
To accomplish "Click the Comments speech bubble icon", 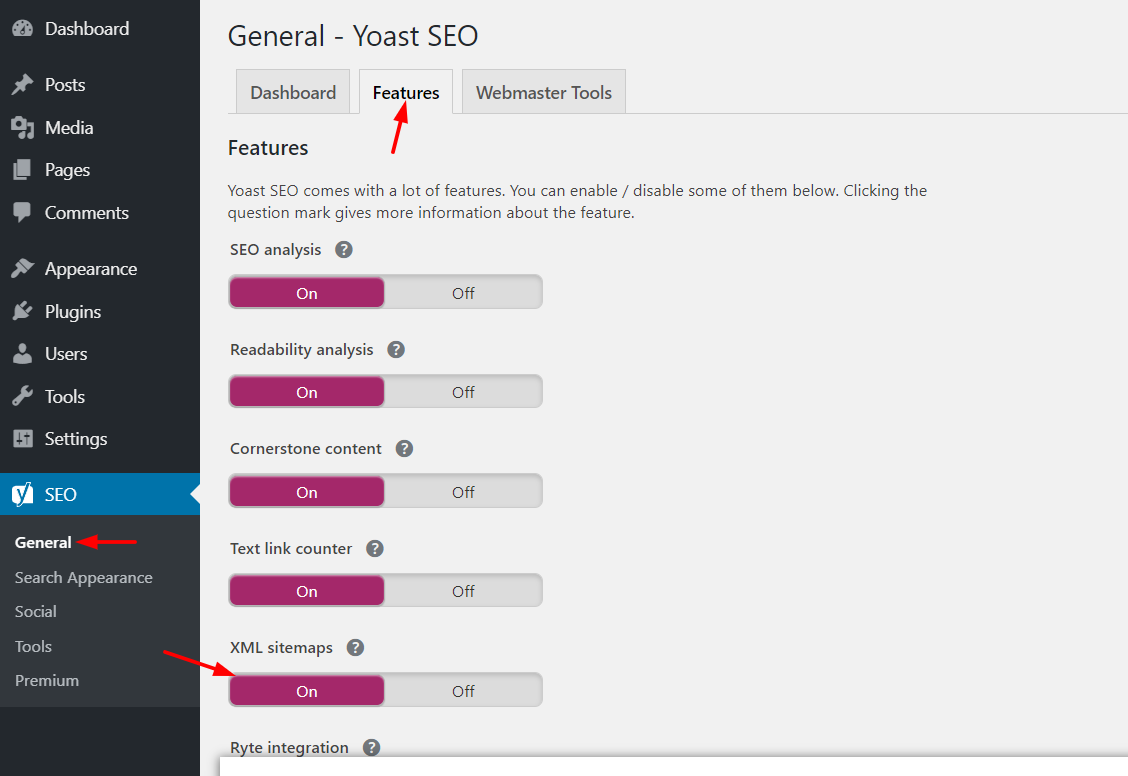I will click(22, 213).
